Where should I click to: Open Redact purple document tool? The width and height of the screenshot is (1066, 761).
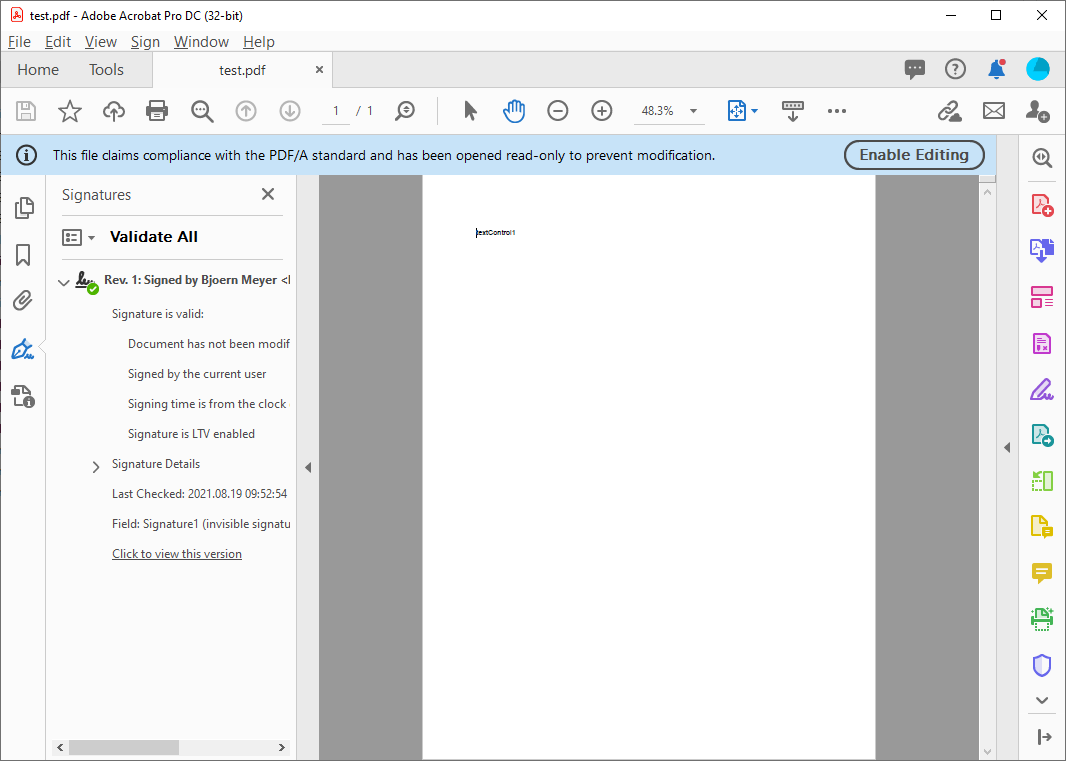click(1042, 343)
